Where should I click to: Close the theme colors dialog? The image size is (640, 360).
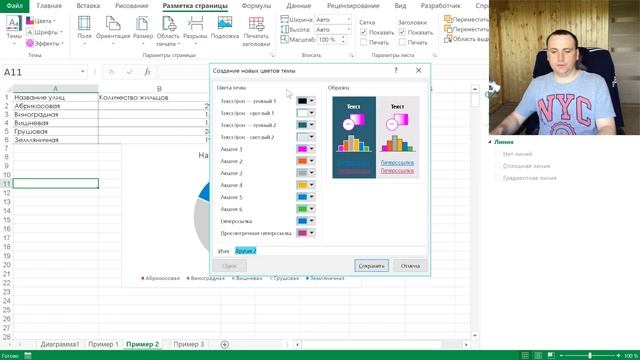coord(418,70)
